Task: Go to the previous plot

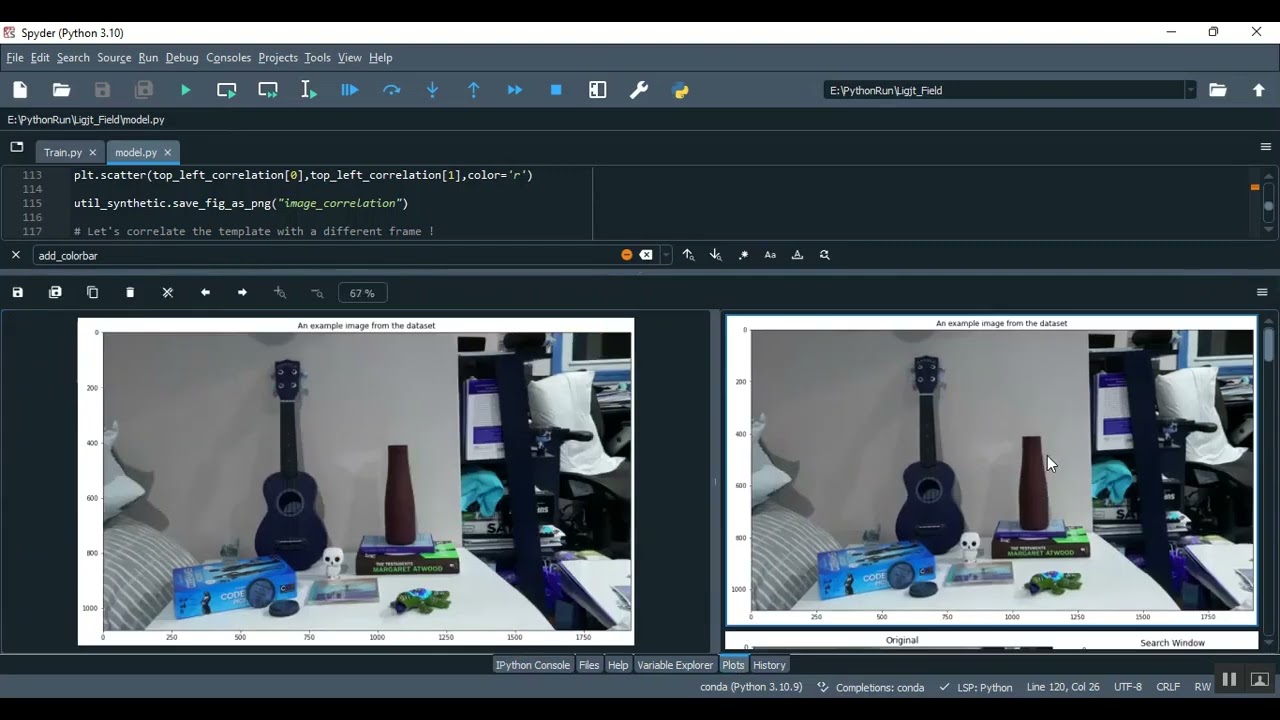Action: coord(205,293)
